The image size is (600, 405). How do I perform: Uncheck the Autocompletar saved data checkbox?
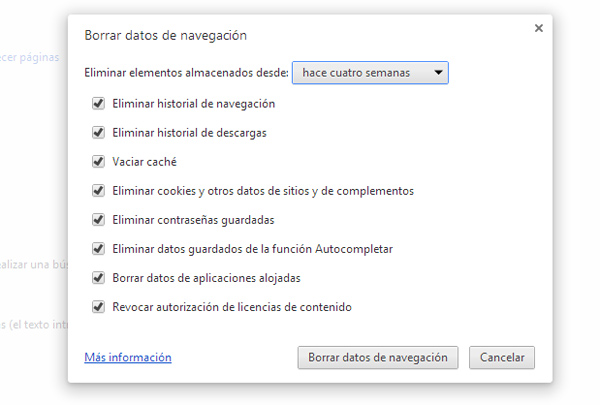tap(98, 248)
